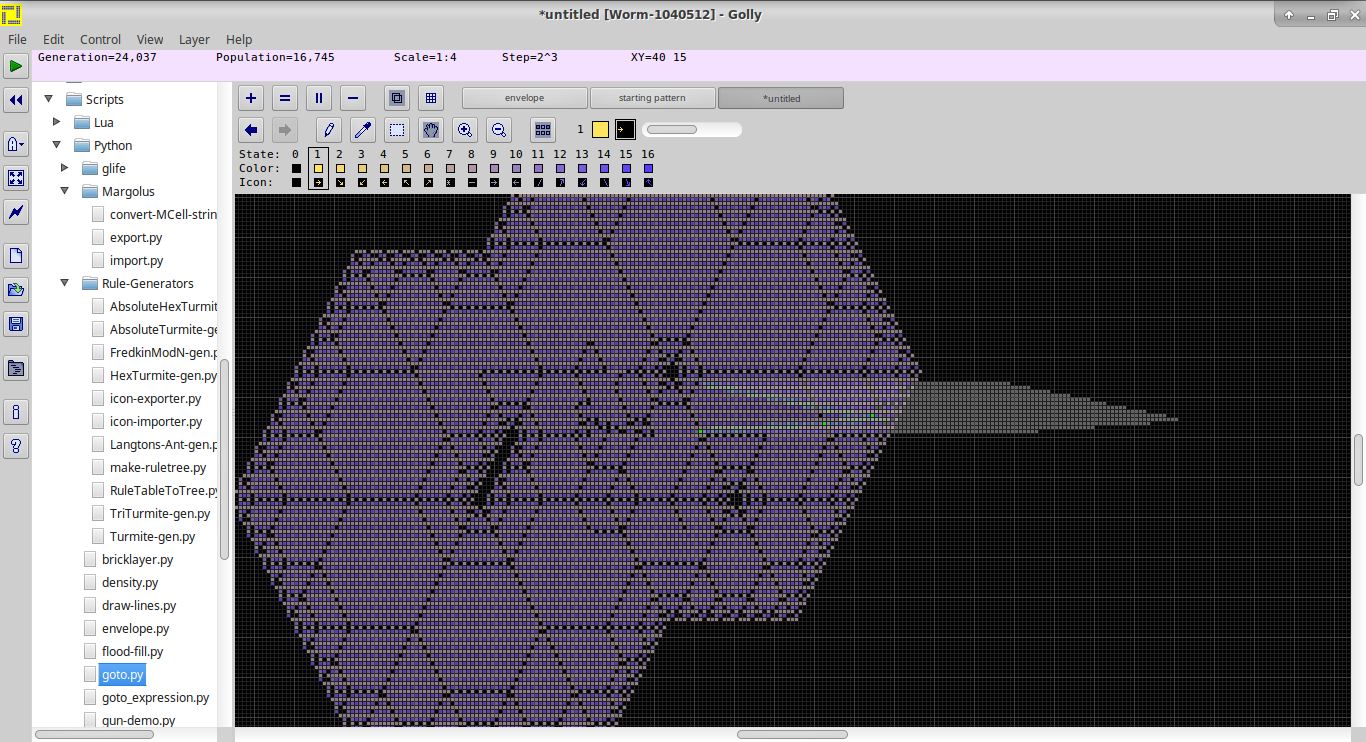This screenshot has width=1366, height=742.
Task: Open the Layer menu
Action: point(194,40)
